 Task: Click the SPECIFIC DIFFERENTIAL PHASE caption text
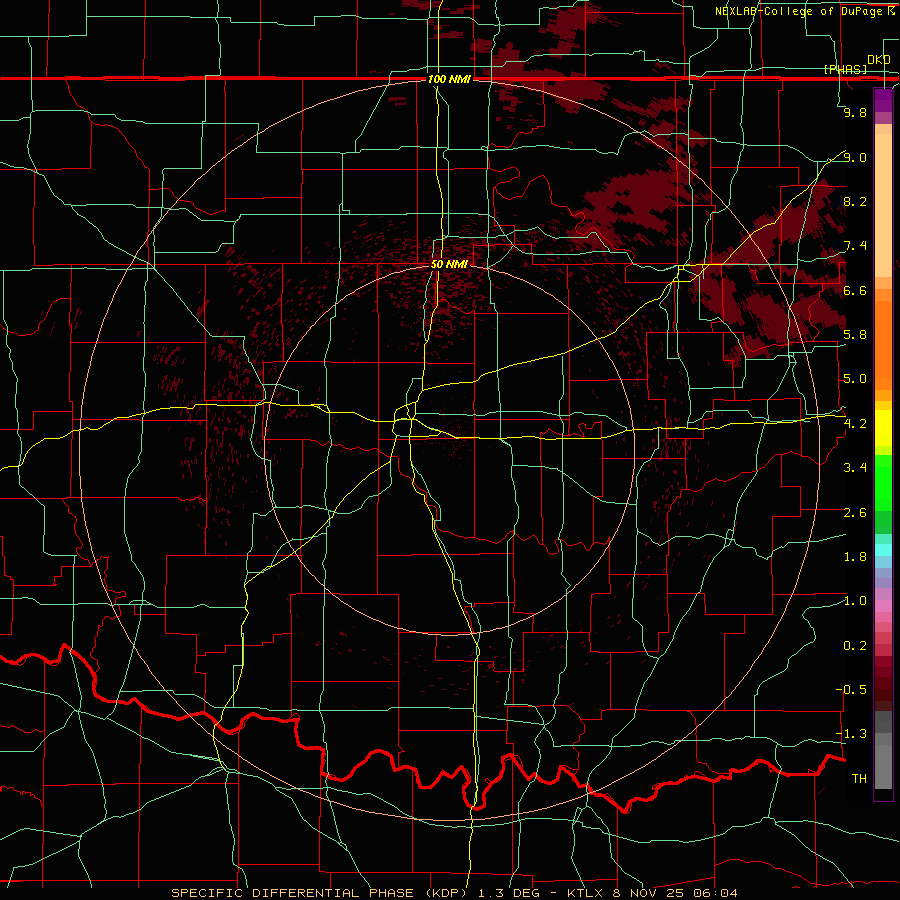292,893
